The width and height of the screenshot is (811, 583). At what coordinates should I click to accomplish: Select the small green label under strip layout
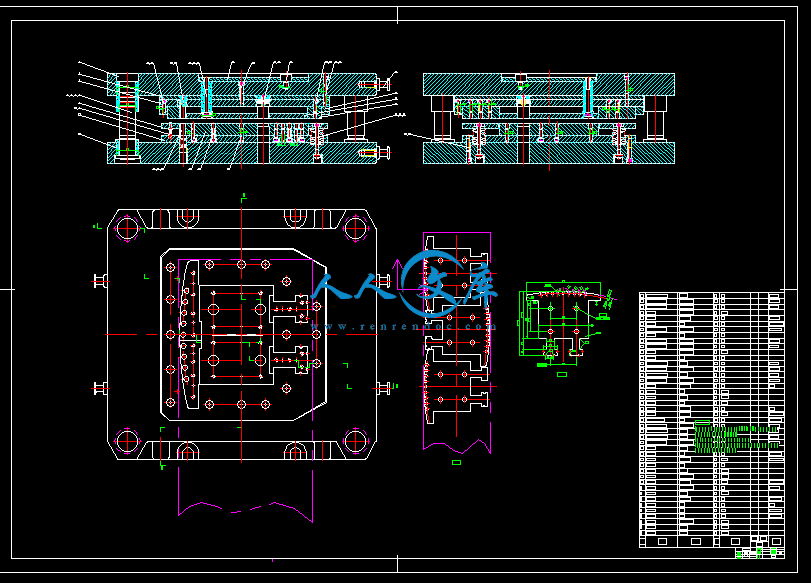click(x=456, y=462)
